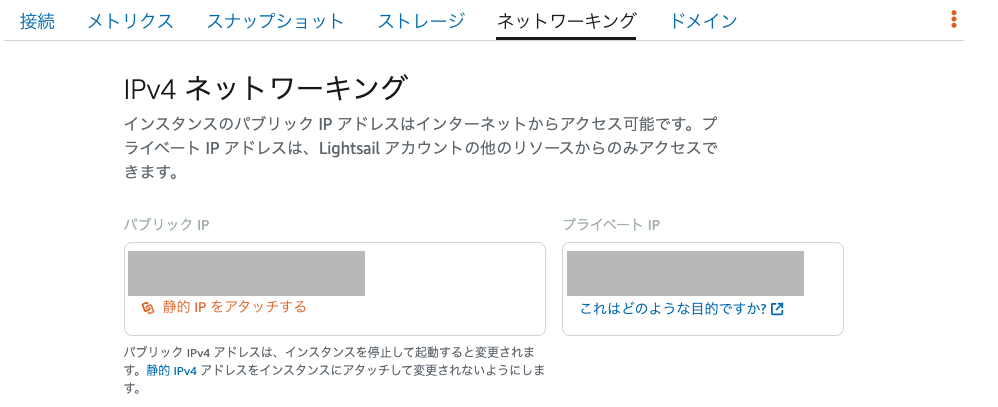998x407 pixels.
Task: Click the IPv4 ネットワーキング heading
Action: 265,87
